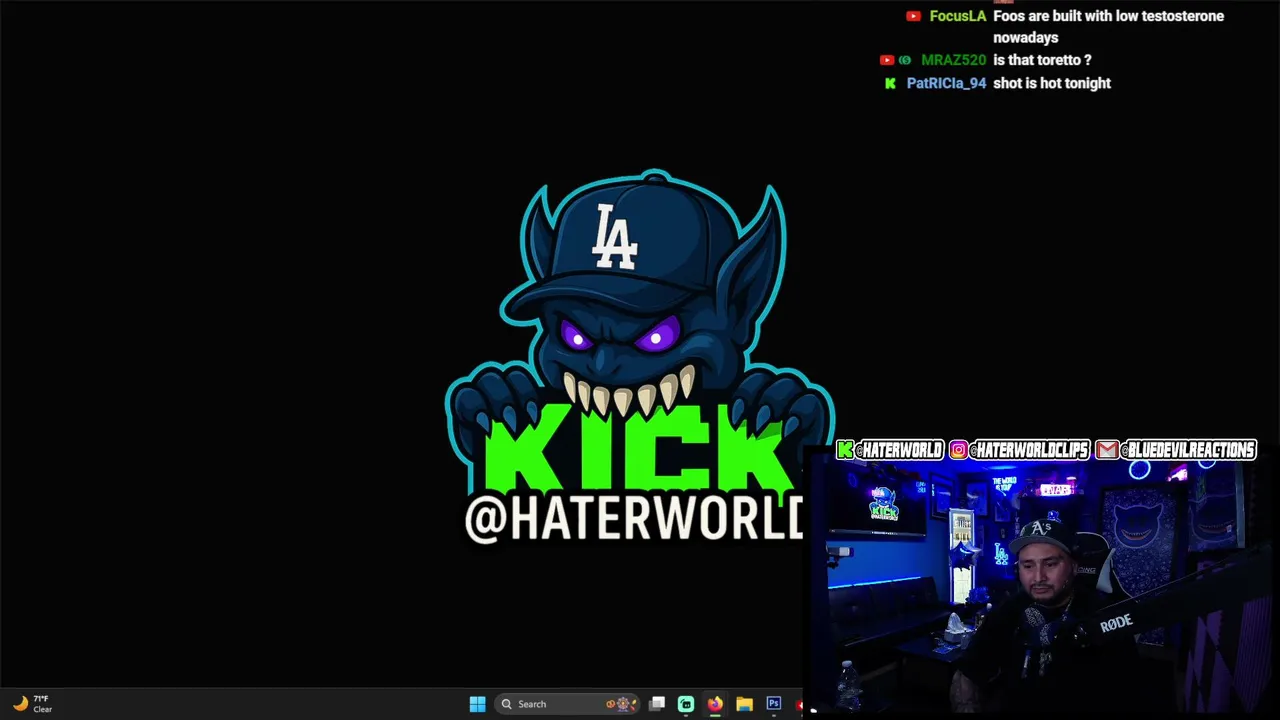Open the Windows Start menu
This screenshot has height=720, width=1280.
tap(477, 704)
